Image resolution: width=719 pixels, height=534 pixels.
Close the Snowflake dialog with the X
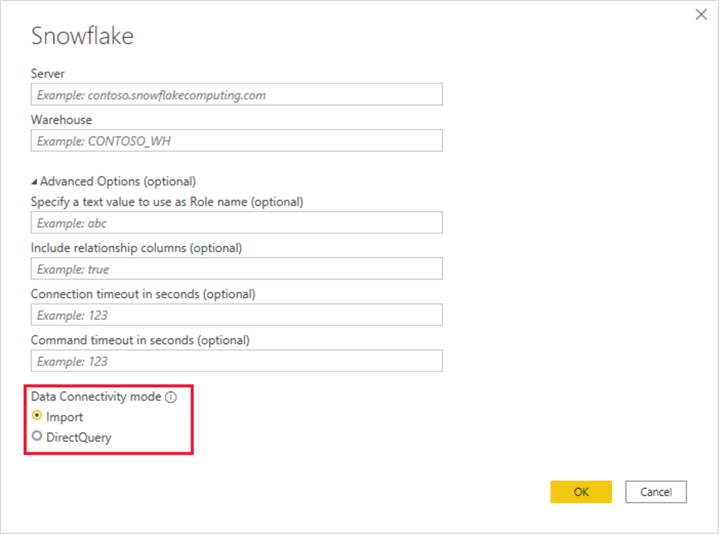(x=701, y=15)
